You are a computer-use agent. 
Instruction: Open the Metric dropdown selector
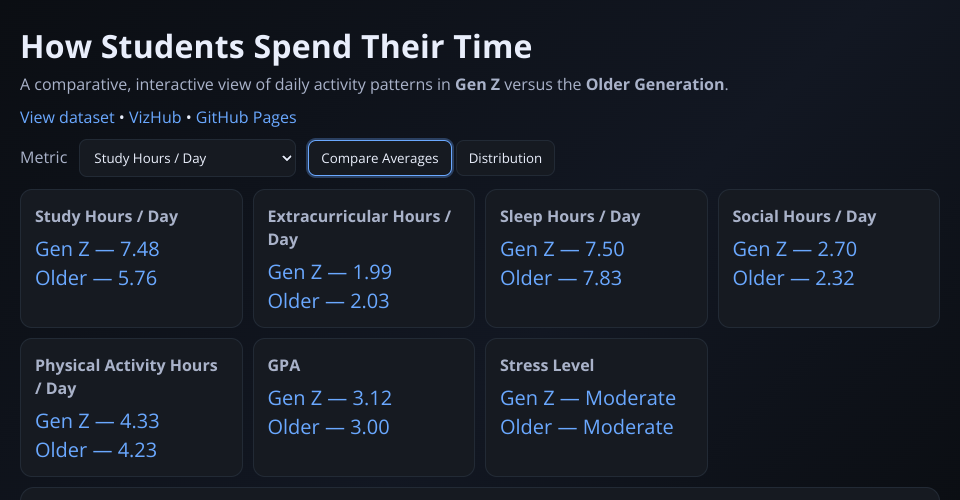[x=187, y=158]
